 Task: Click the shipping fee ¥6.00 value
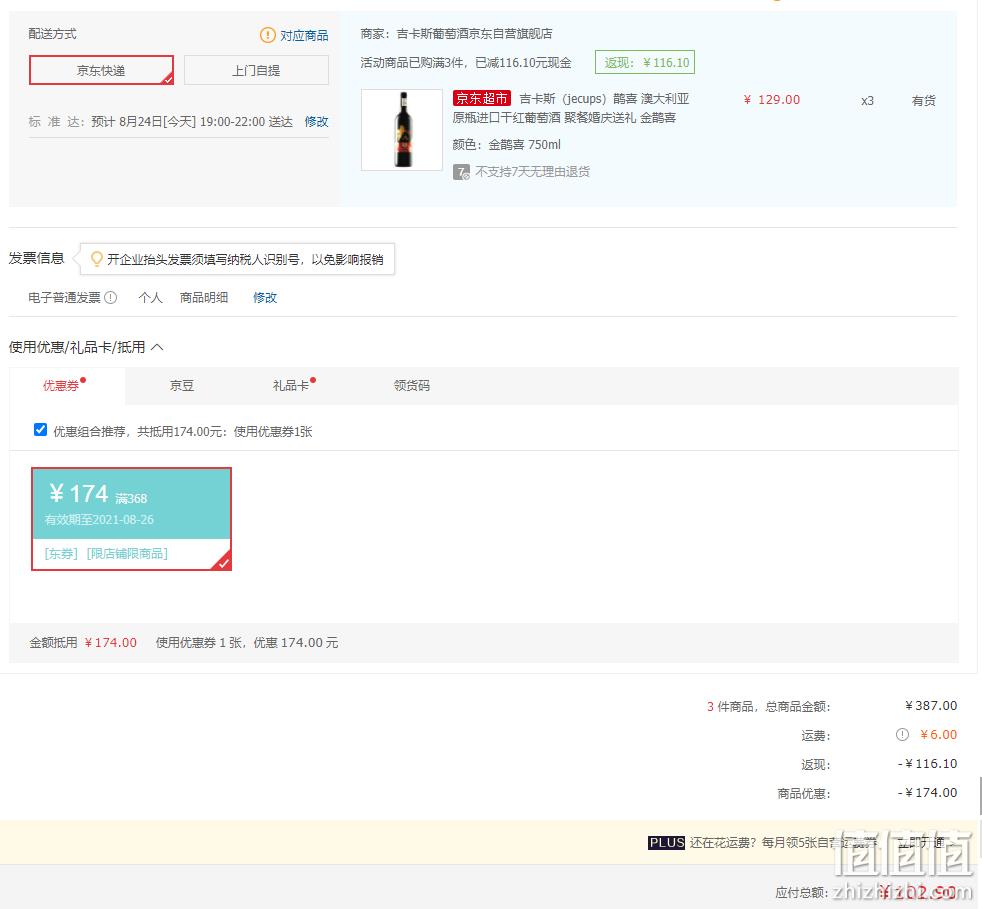938,735
